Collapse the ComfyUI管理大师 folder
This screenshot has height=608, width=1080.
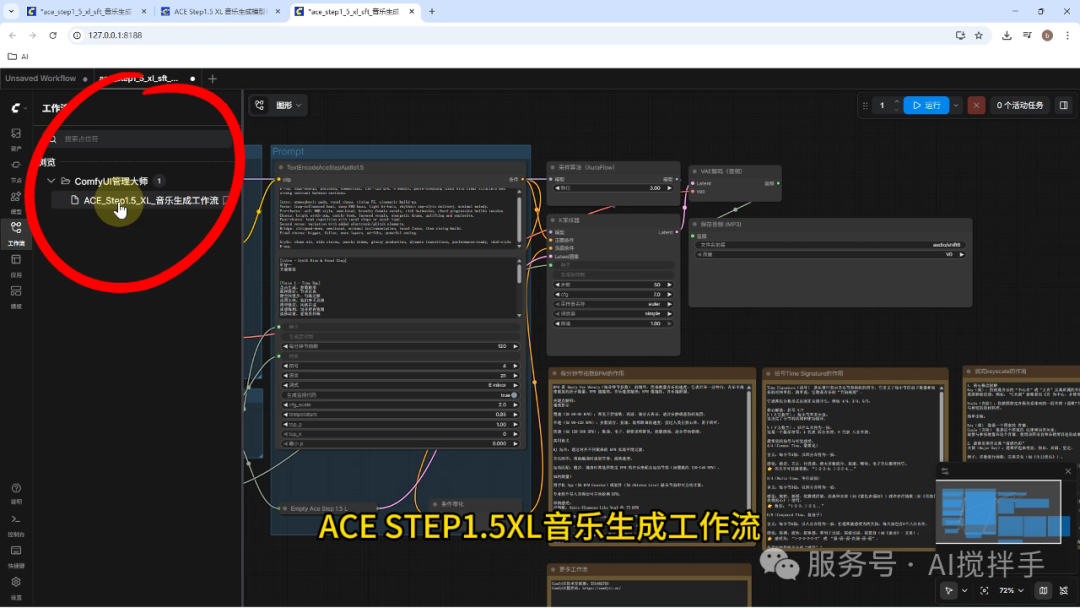point(51,181)
